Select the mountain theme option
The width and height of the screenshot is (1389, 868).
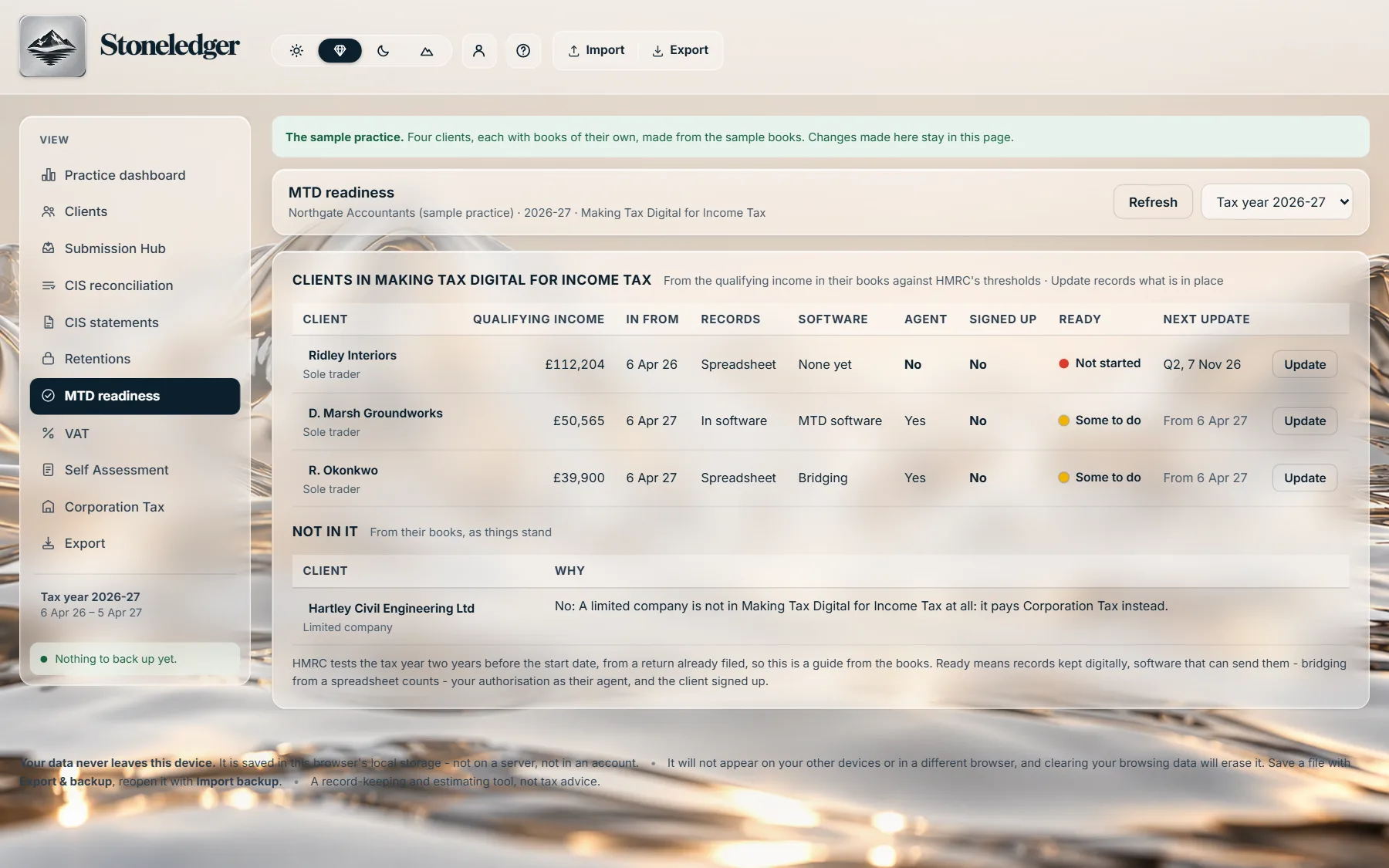pos(427,51)
